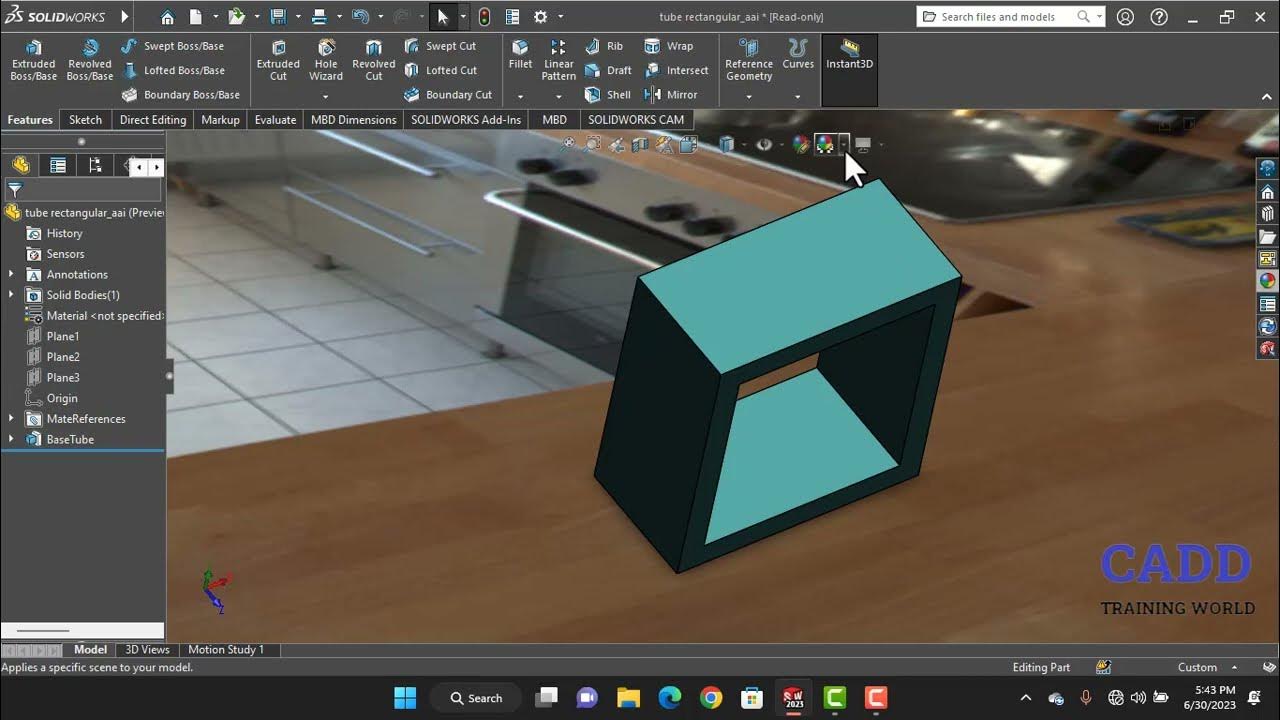Choose the Lofted Cut feature
1280x720 pixels.
coord(440,70)
